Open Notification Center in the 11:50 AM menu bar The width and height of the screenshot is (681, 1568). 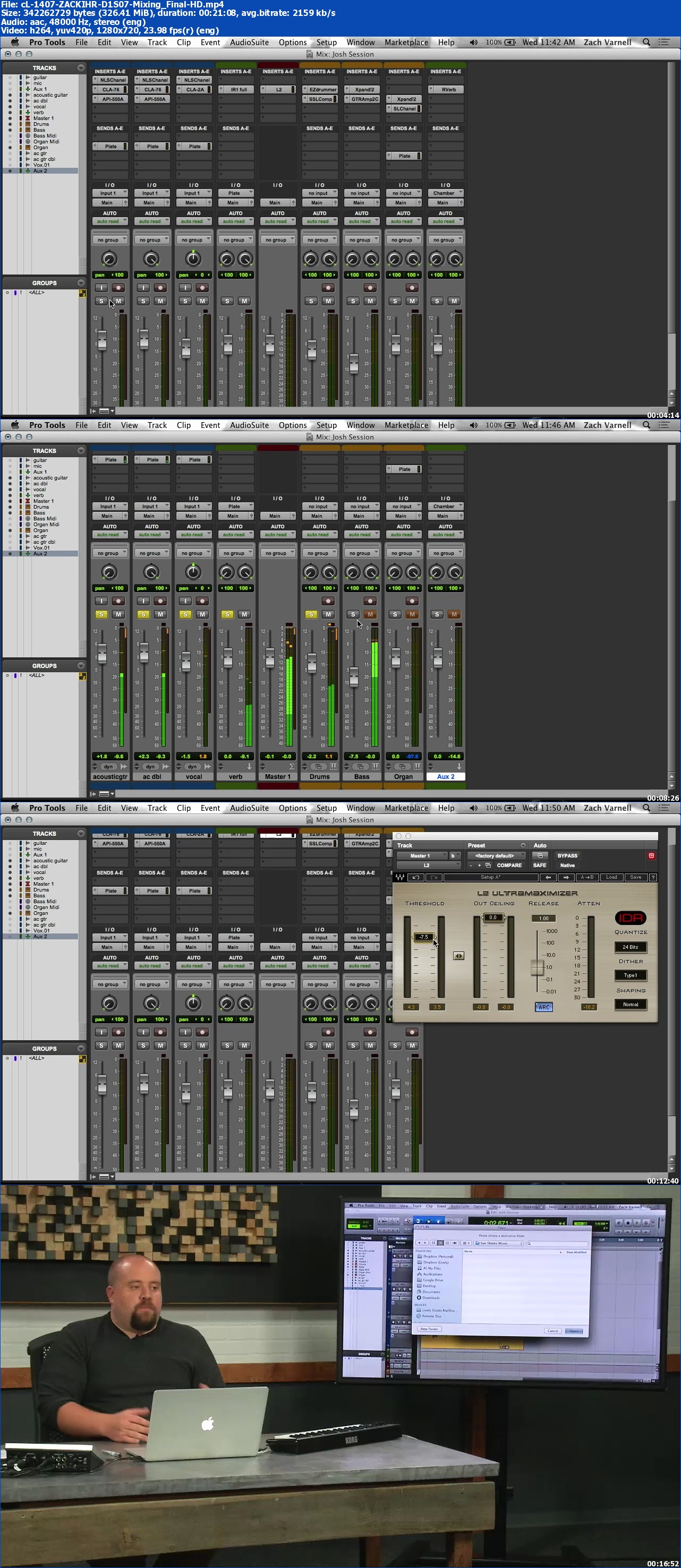click(x=665, y=808)
